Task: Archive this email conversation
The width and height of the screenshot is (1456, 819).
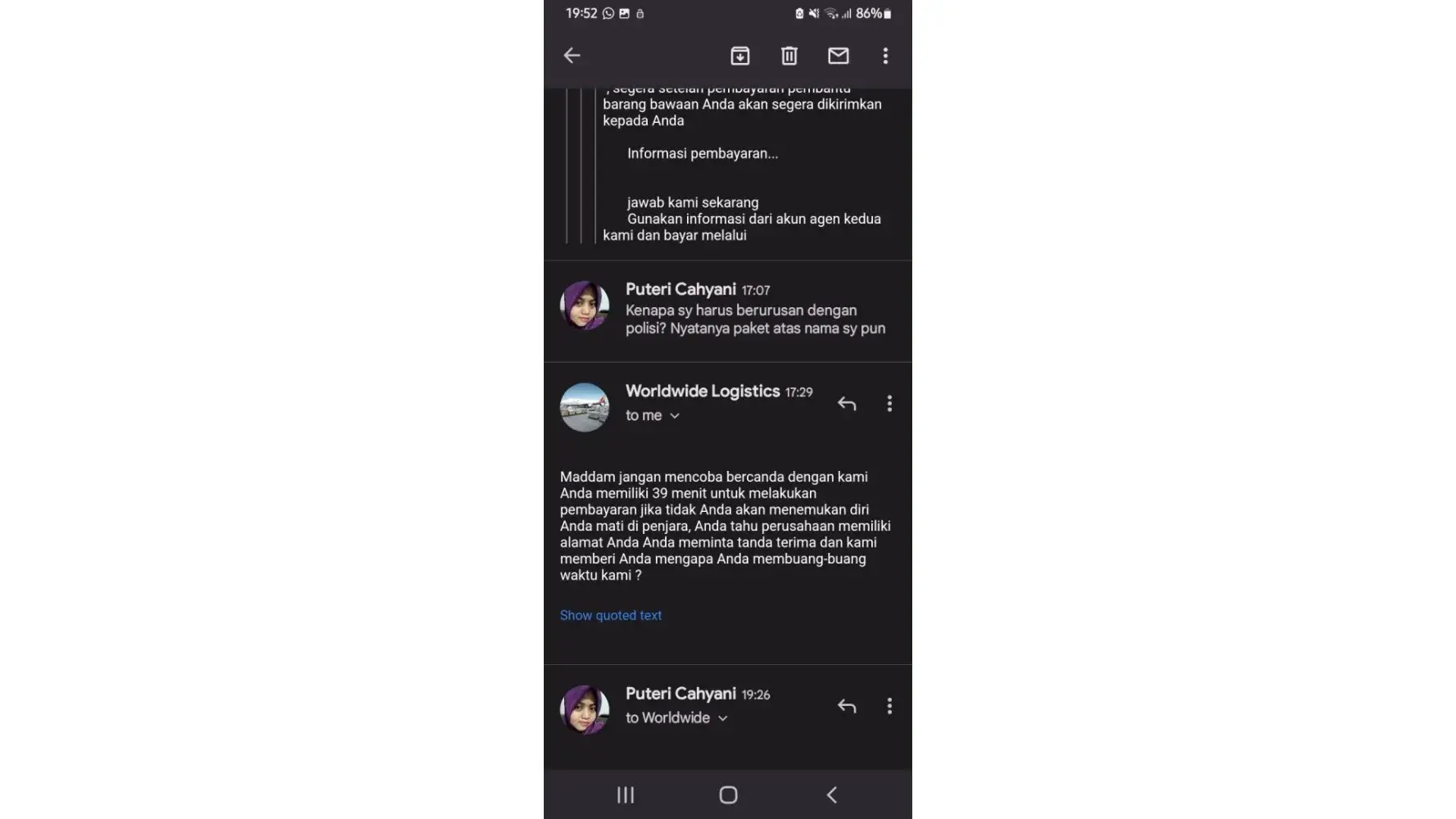Action: click(740, 56)
